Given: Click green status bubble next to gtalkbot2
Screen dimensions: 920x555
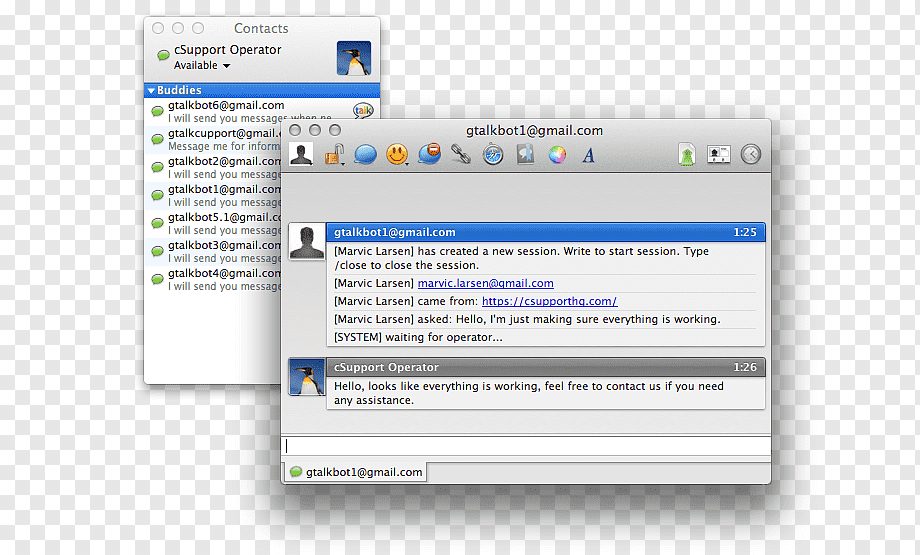Looking at the screenshot, I should (x=157, y=167).
